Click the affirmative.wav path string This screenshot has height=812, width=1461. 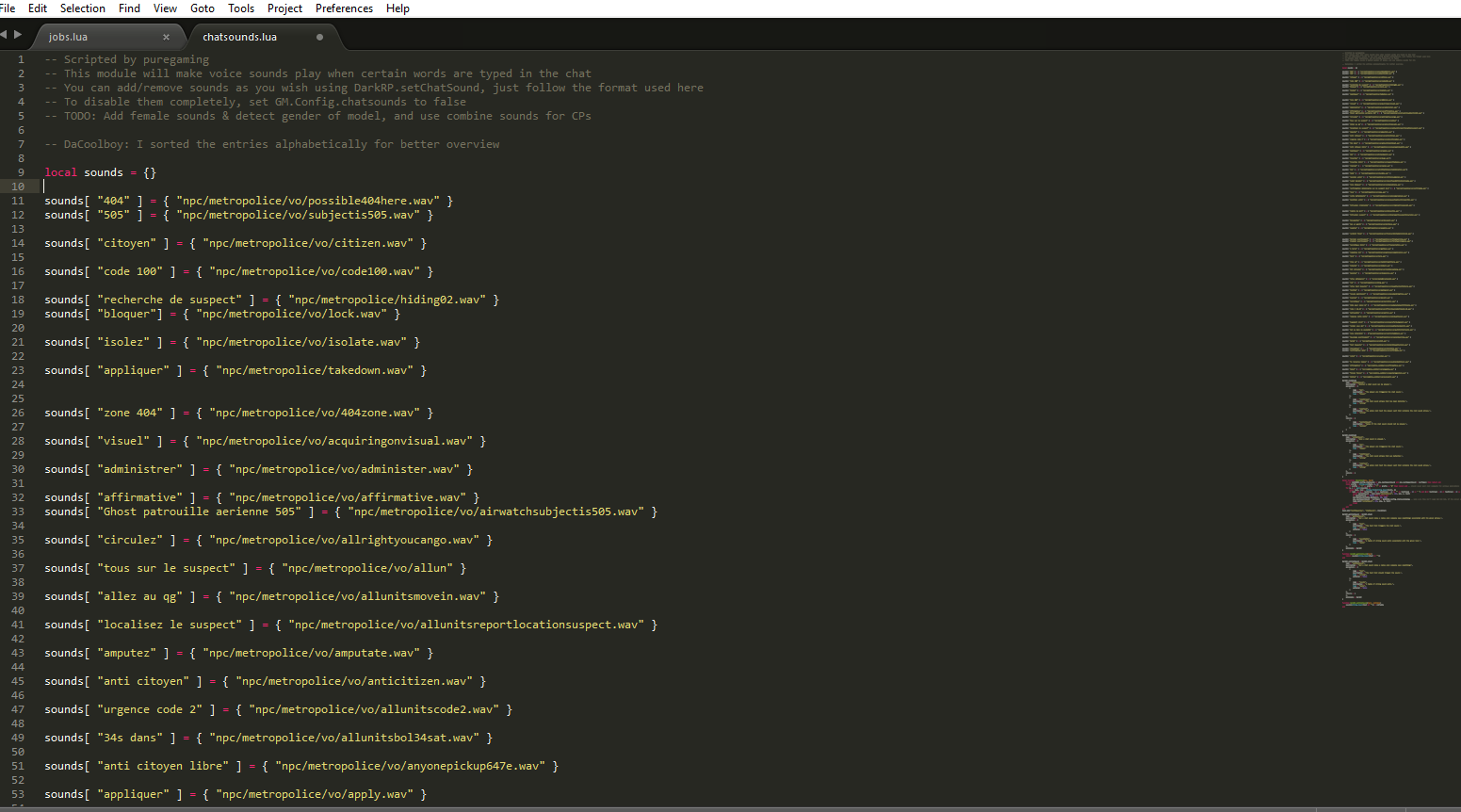tap(348, 497)
